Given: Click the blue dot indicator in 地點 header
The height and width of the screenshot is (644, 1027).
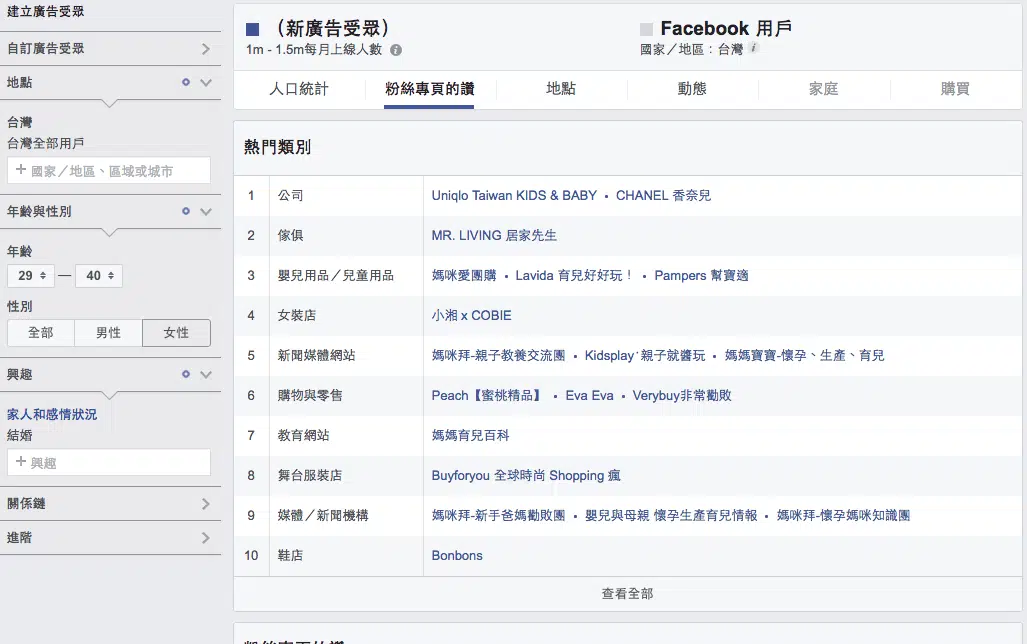Looking at the screenshot, I should pyautogui.click(x=186, y=82).
